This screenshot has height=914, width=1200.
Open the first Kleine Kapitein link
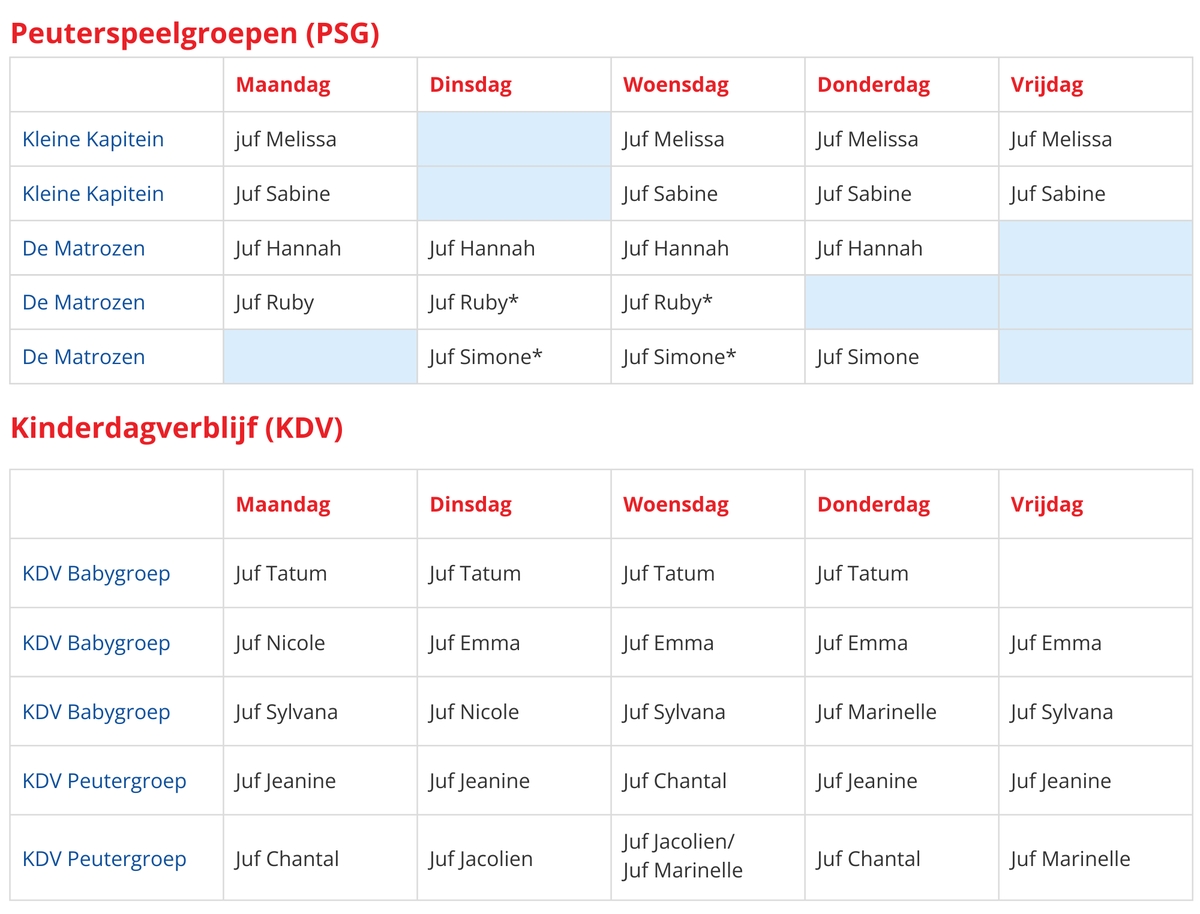coord(93,139)
